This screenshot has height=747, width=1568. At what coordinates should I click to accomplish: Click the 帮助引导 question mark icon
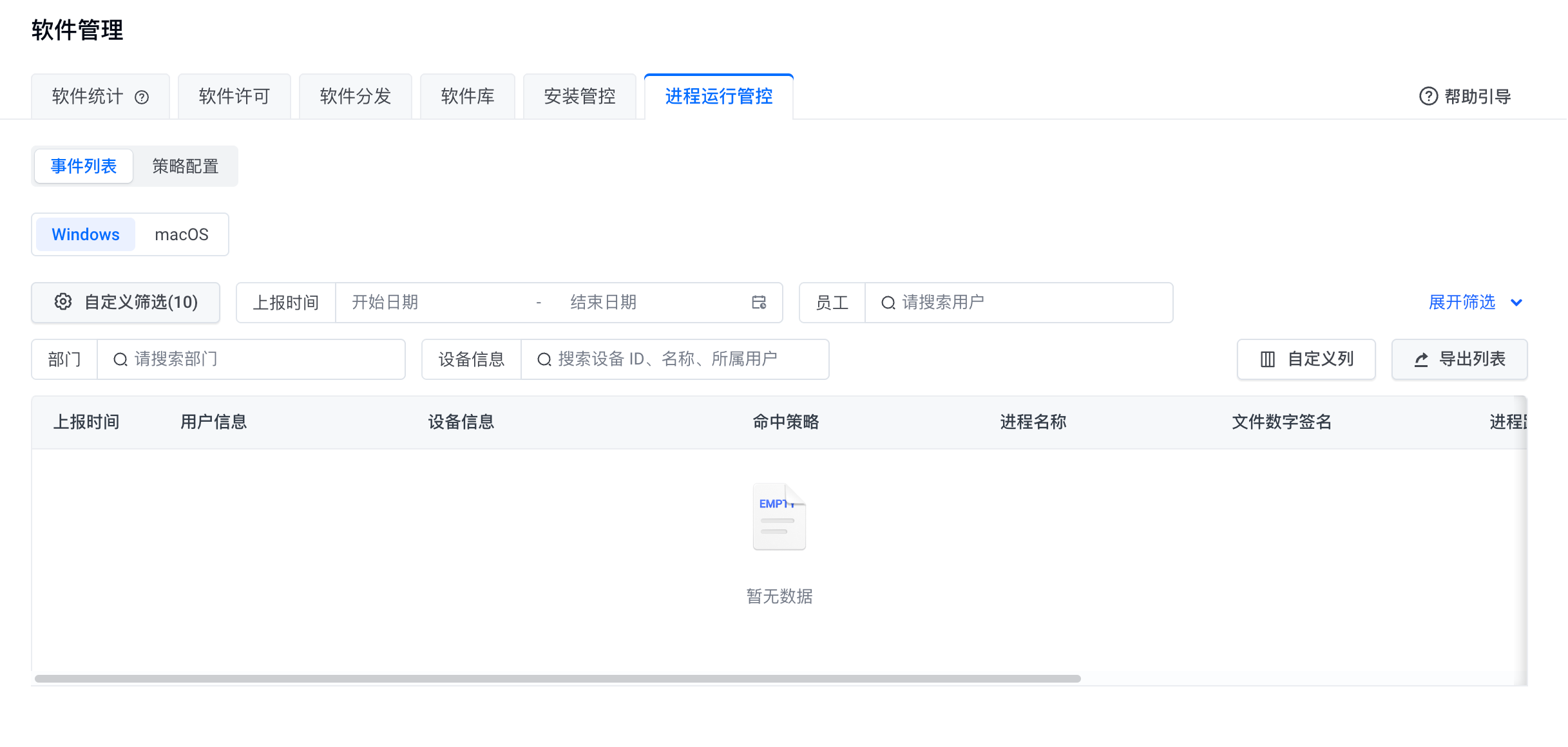1428,97
